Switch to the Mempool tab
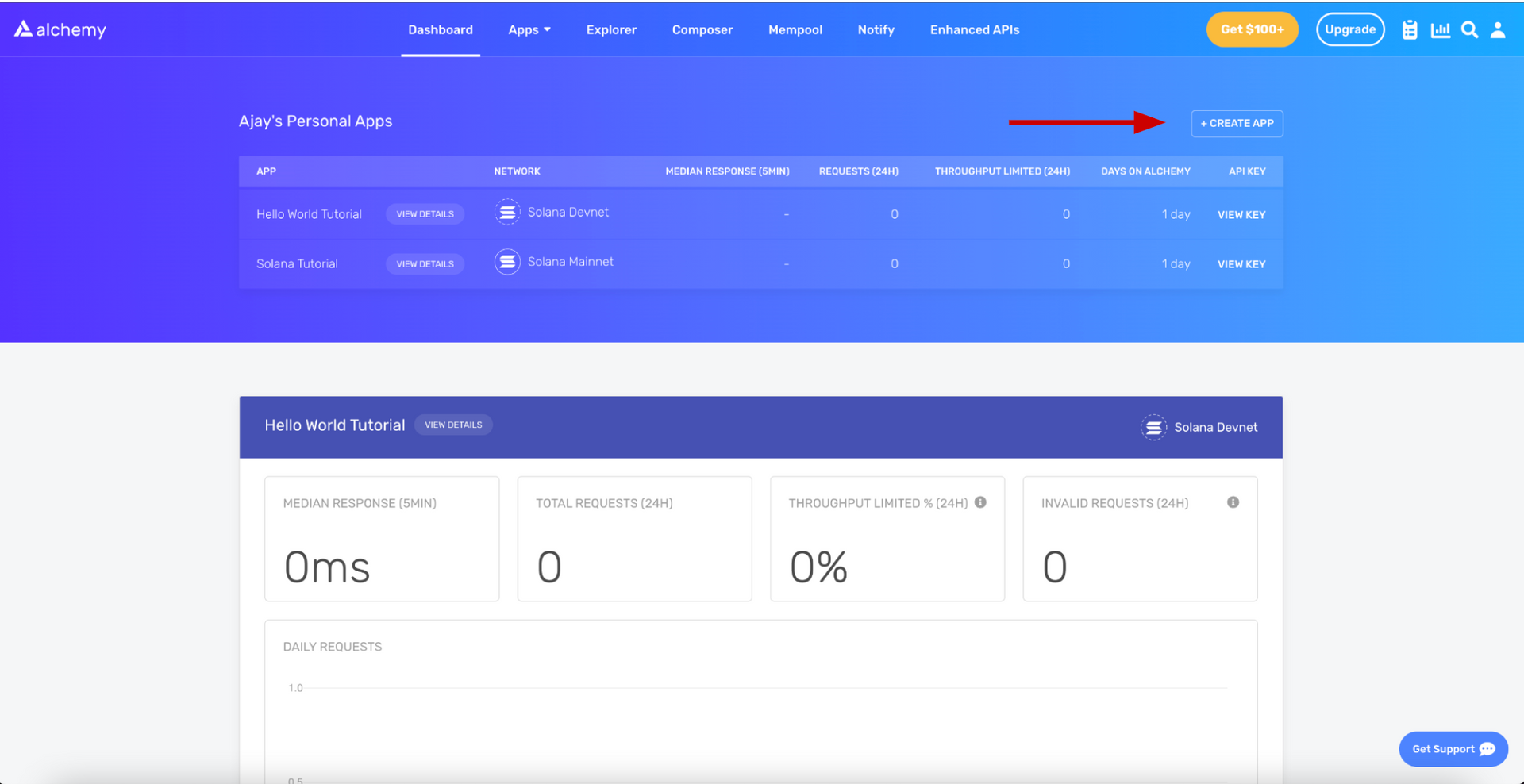Viewport: 1524px width, 784px height. (795, 30)
